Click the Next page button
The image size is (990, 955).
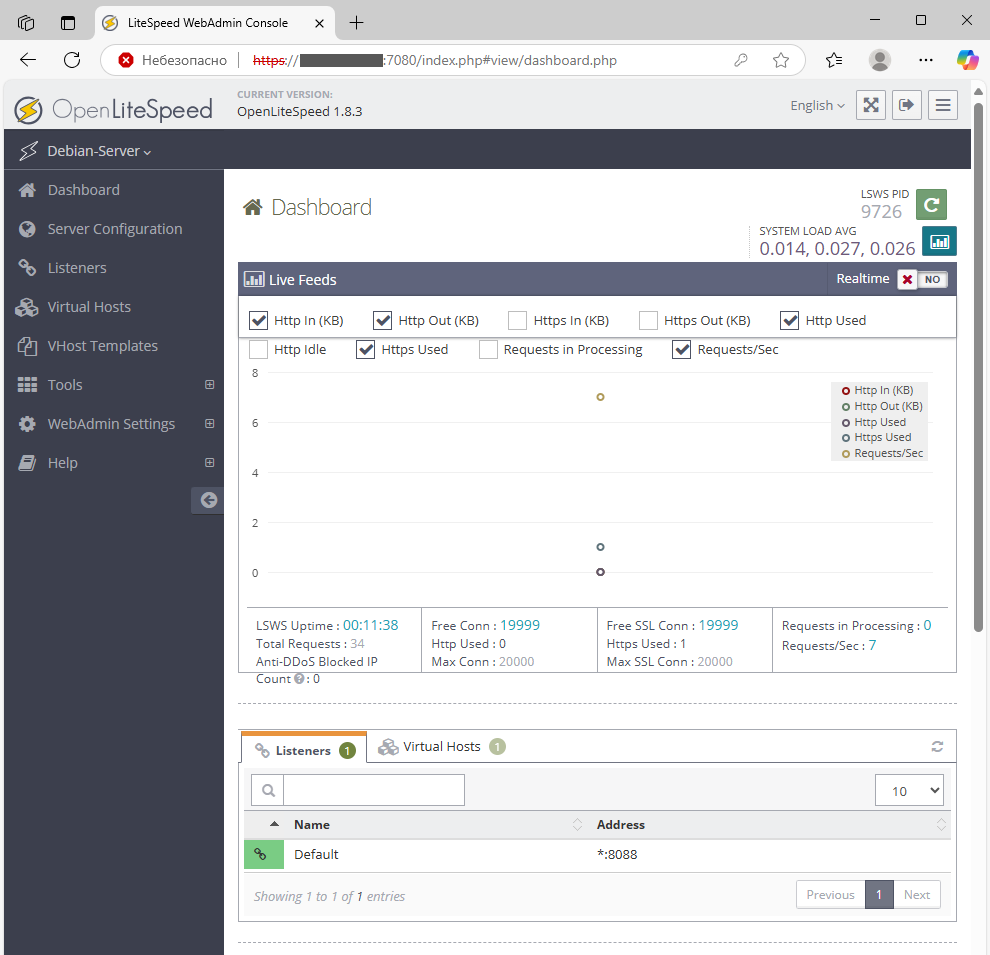point(917,895)
